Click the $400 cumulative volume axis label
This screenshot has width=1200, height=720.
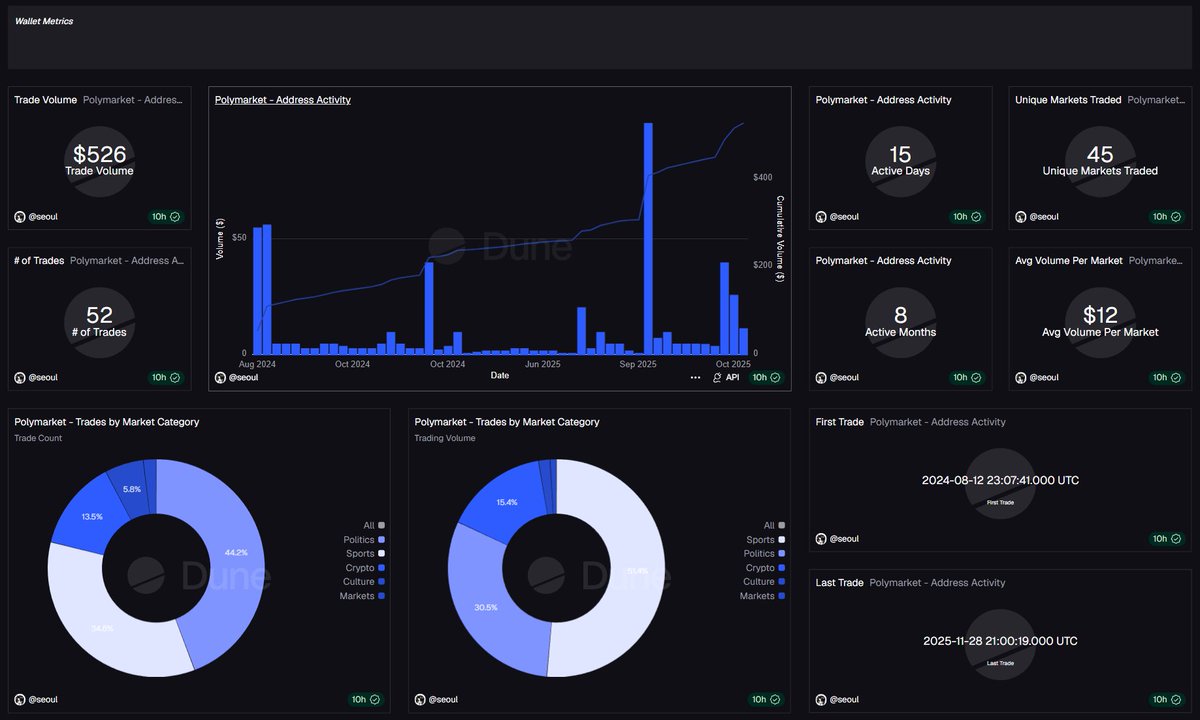pos(762,177)
